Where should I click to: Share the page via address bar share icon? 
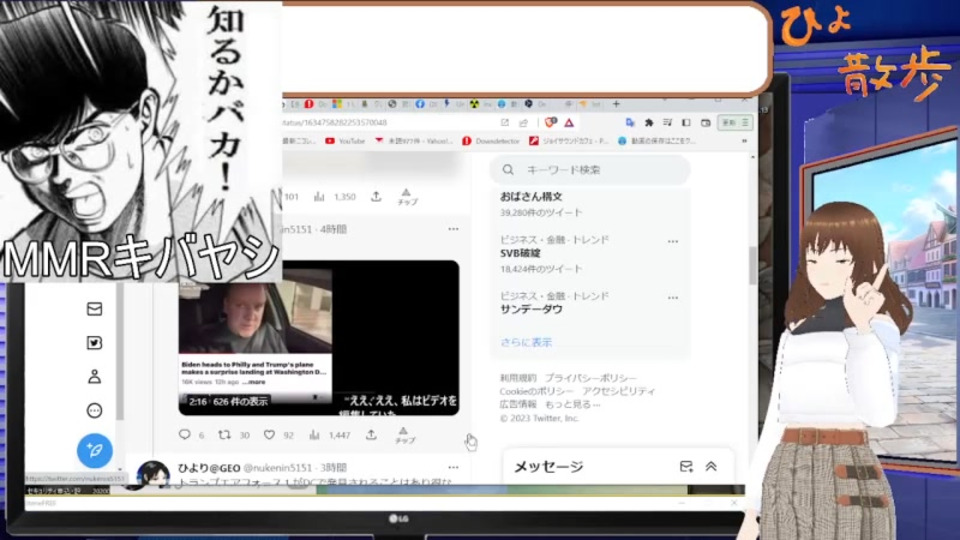[523, 122]
